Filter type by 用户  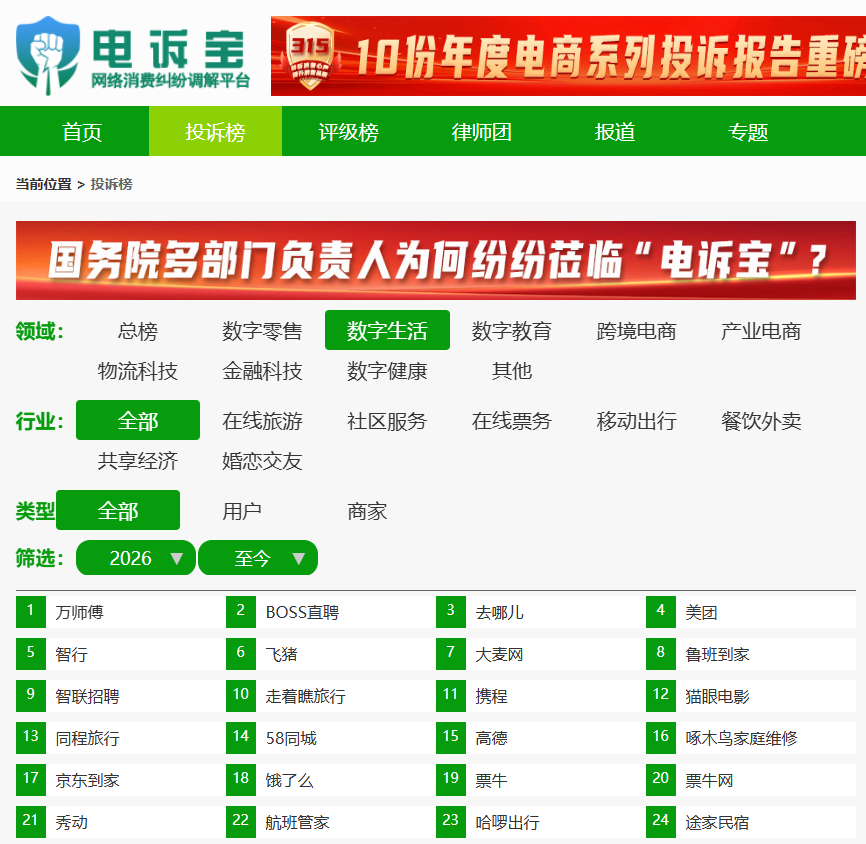[x=242, y=511]
